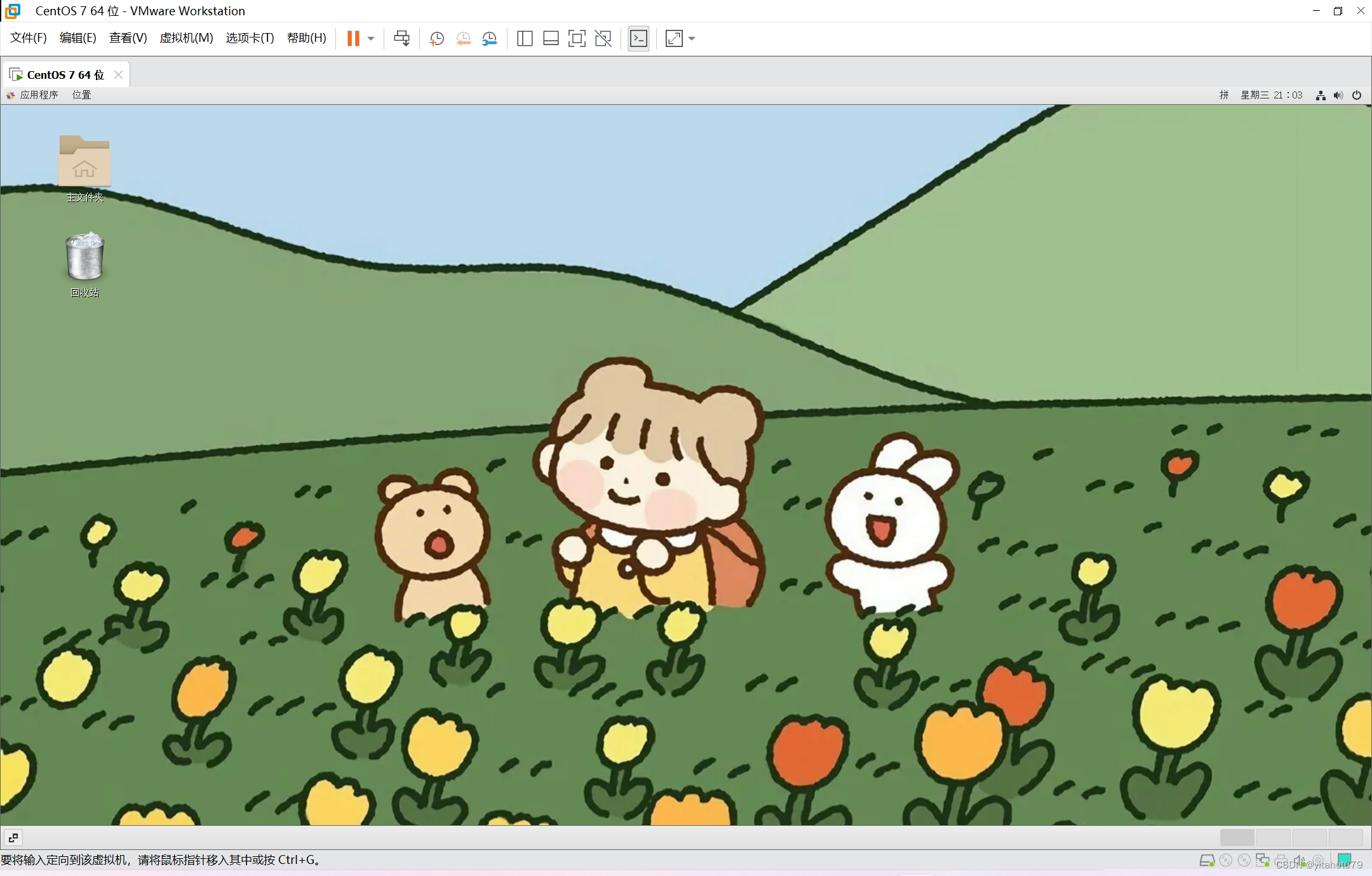The image size is (1372, 876).
Task: Open the 查看(V) menu
Action: pos(128,38)
